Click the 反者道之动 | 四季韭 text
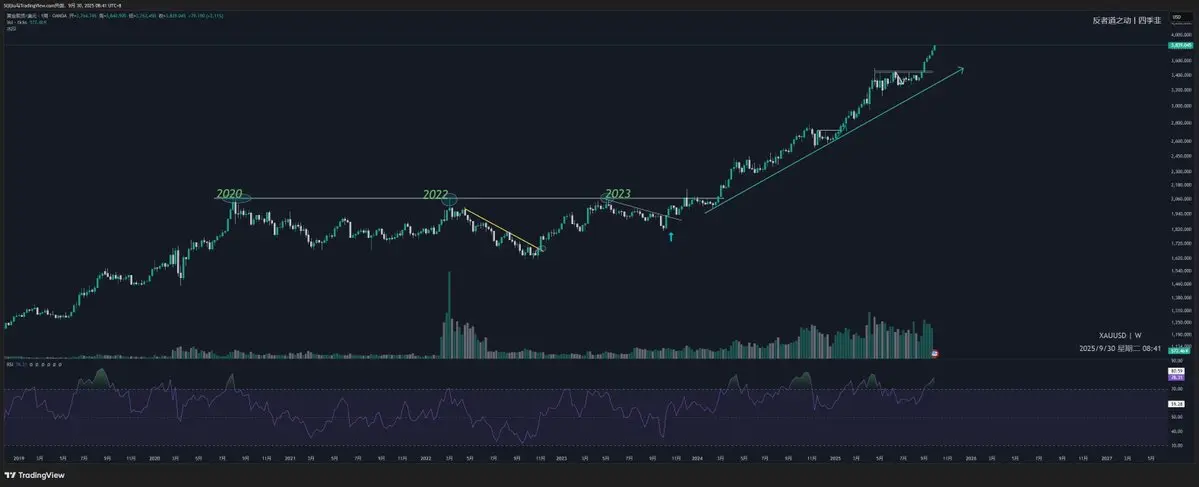This screenshot has width=1199, height=487. click(x=1126, y=21)
